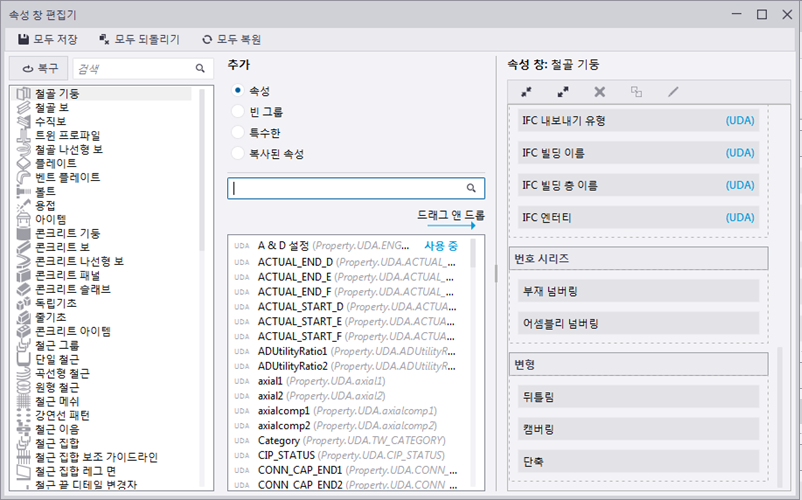Click the pencil edit icon in properties toolbar
Screen dimensions: 802x500
673,91
